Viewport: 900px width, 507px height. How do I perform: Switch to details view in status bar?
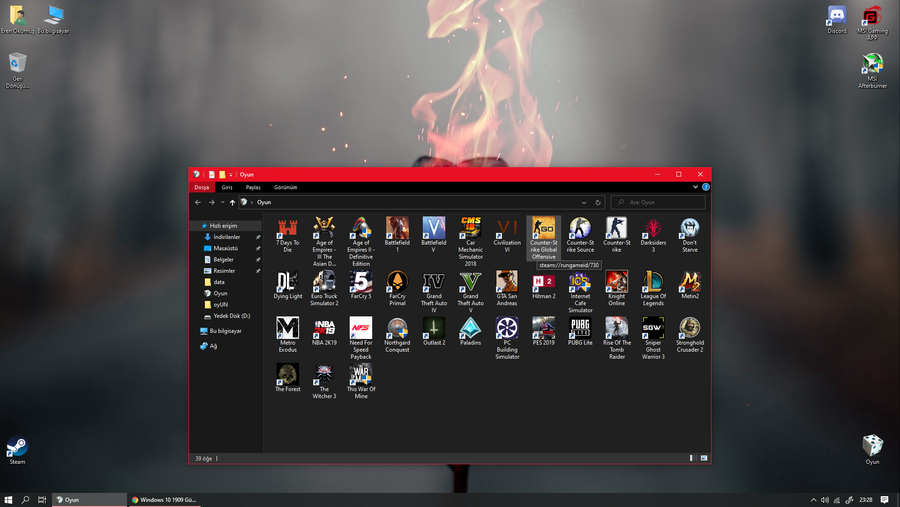(692, 458)
